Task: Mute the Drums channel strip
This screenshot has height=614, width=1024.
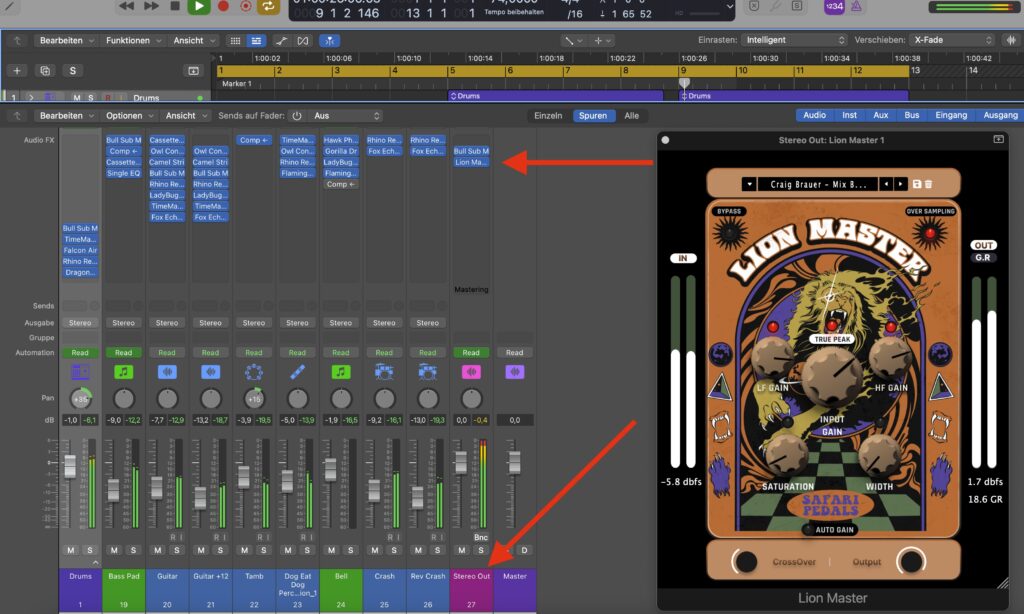Action: point(71,550)
